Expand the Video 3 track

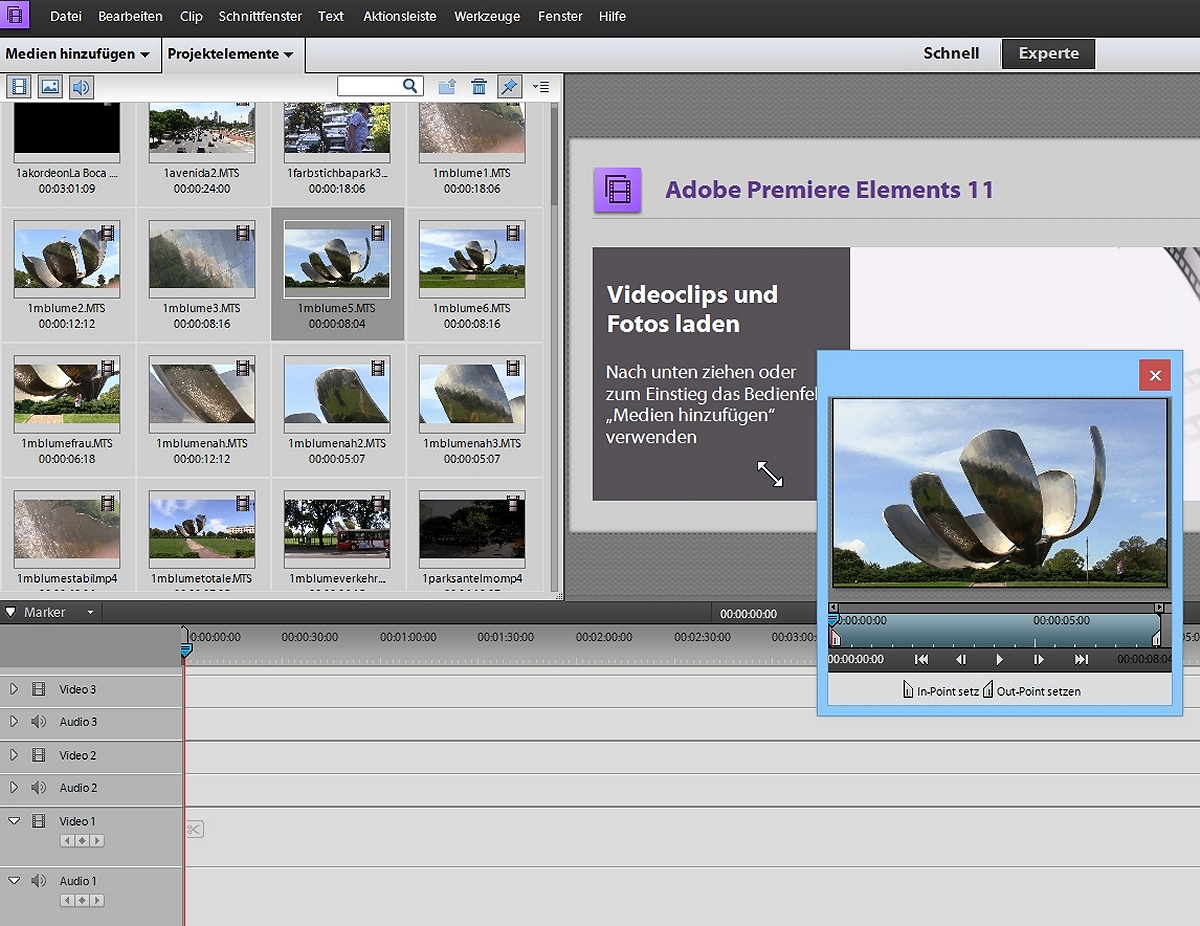(x=14, y=689)
